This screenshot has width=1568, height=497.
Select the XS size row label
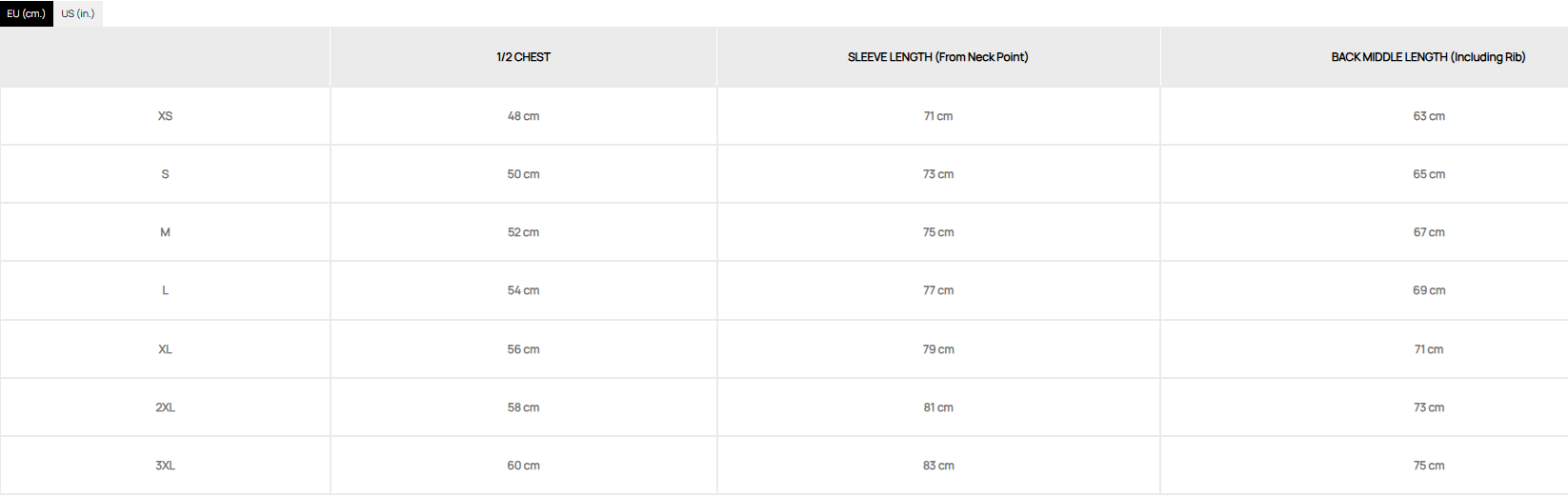pyautogui.click(x=165, y=116)
